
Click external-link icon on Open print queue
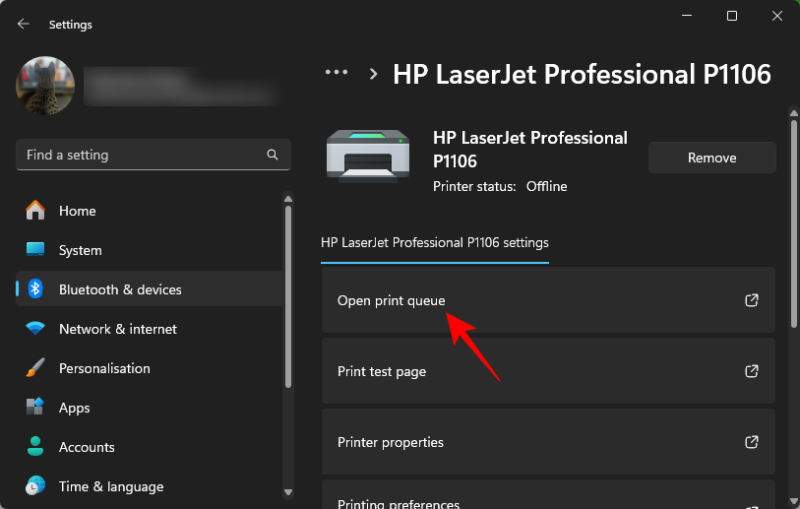coord(752,300)
